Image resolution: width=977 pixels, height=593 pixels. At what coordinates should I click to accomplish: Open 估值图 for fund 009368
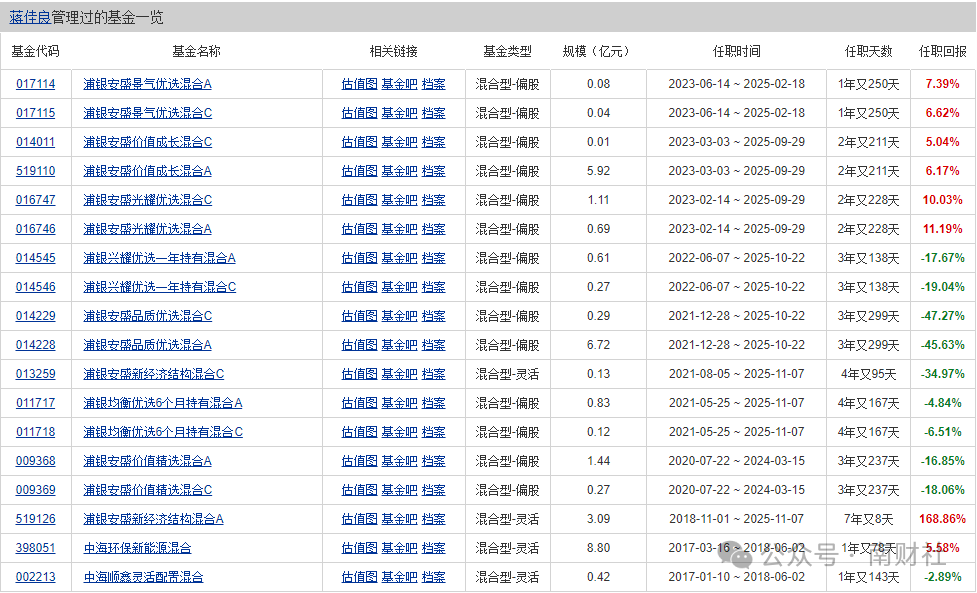[x=359, y=461]
